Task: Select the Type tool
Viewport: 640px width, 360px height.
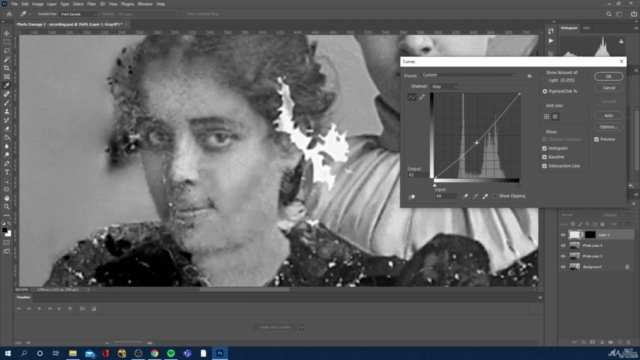Action: pyautogui.click(x=7, y=172)
